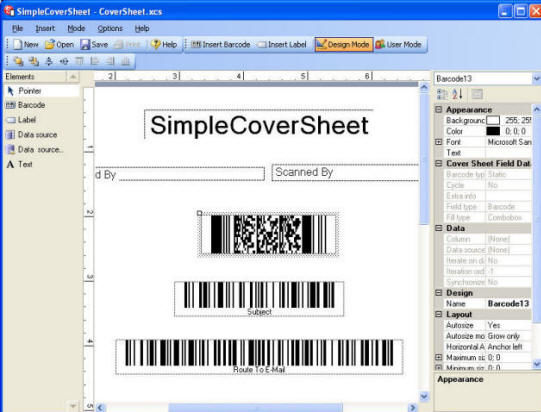Click the Open file toolbar icon
This screenshot has height=412, width=541.
pos(50,44)
